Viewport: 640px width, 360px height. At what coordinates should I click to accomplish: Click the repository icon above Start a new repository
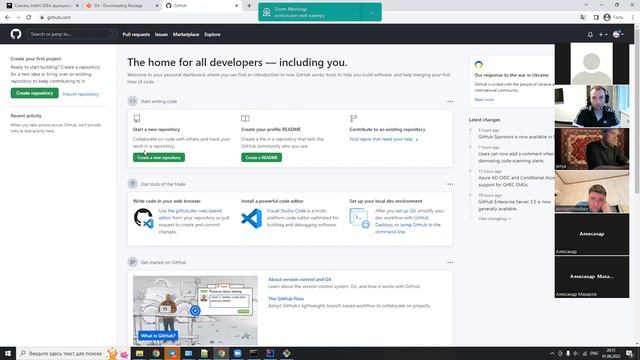coord(137,118)
